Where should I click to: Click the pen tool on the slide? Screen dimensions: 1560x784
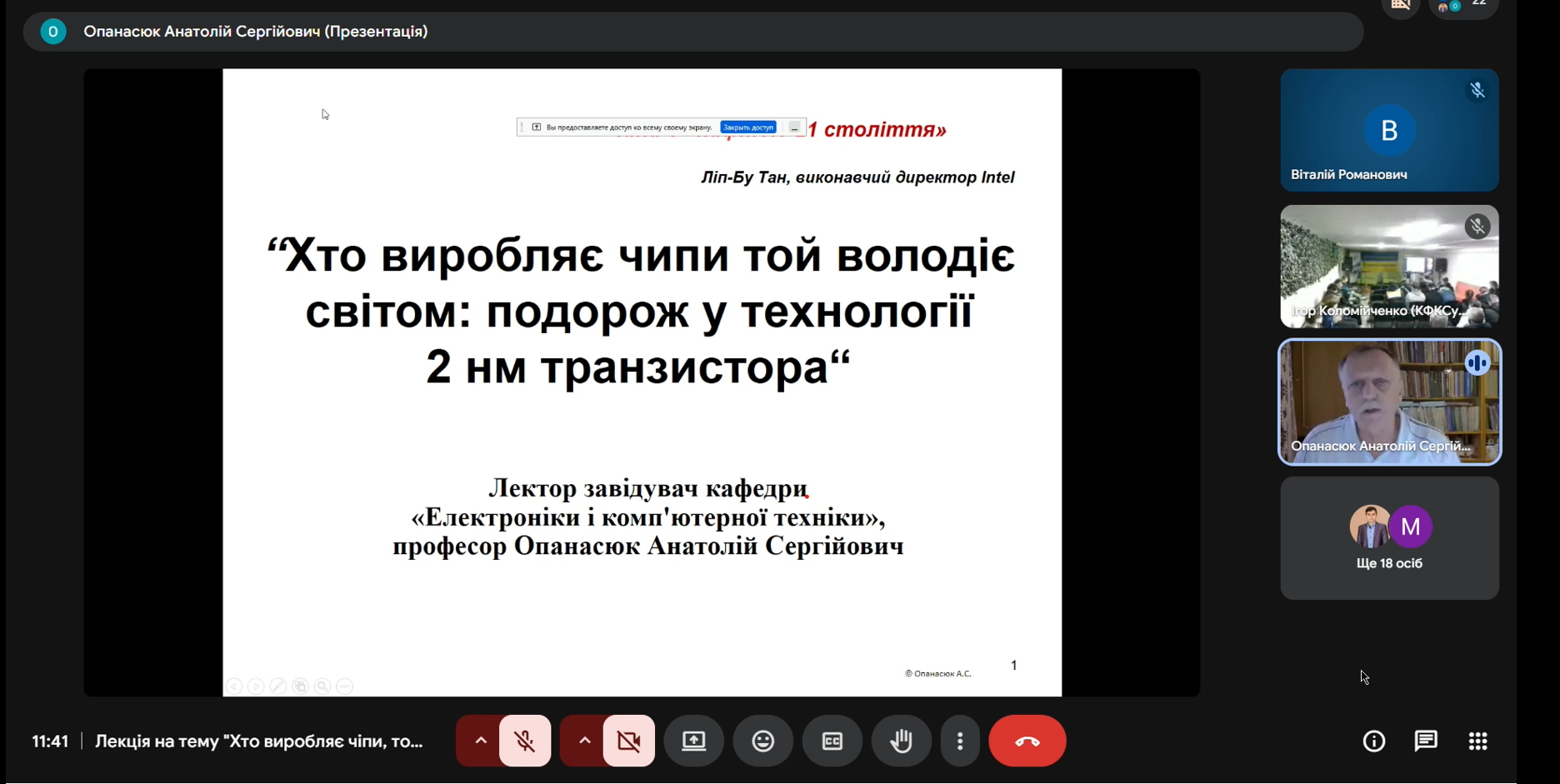(x=278, y=686)
